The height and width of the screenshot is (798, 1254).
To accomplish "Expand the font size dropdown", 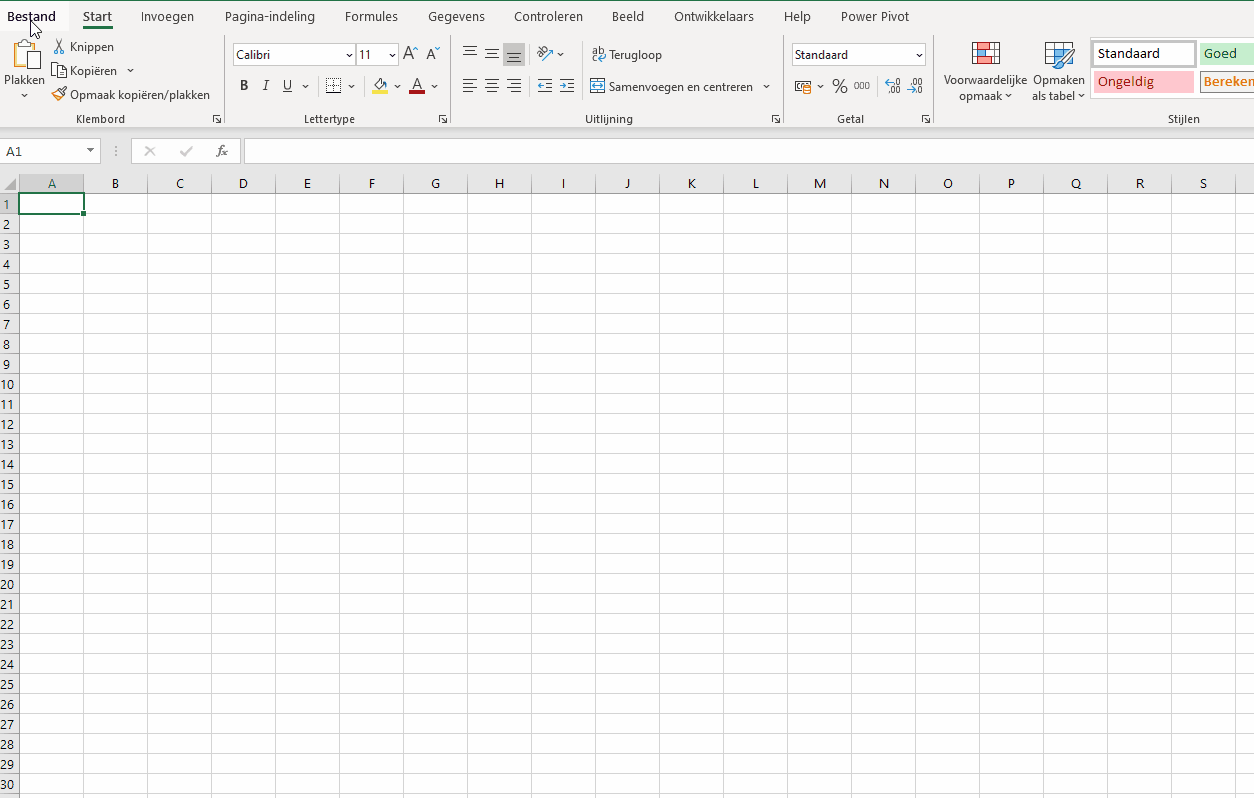I will 390,54.
